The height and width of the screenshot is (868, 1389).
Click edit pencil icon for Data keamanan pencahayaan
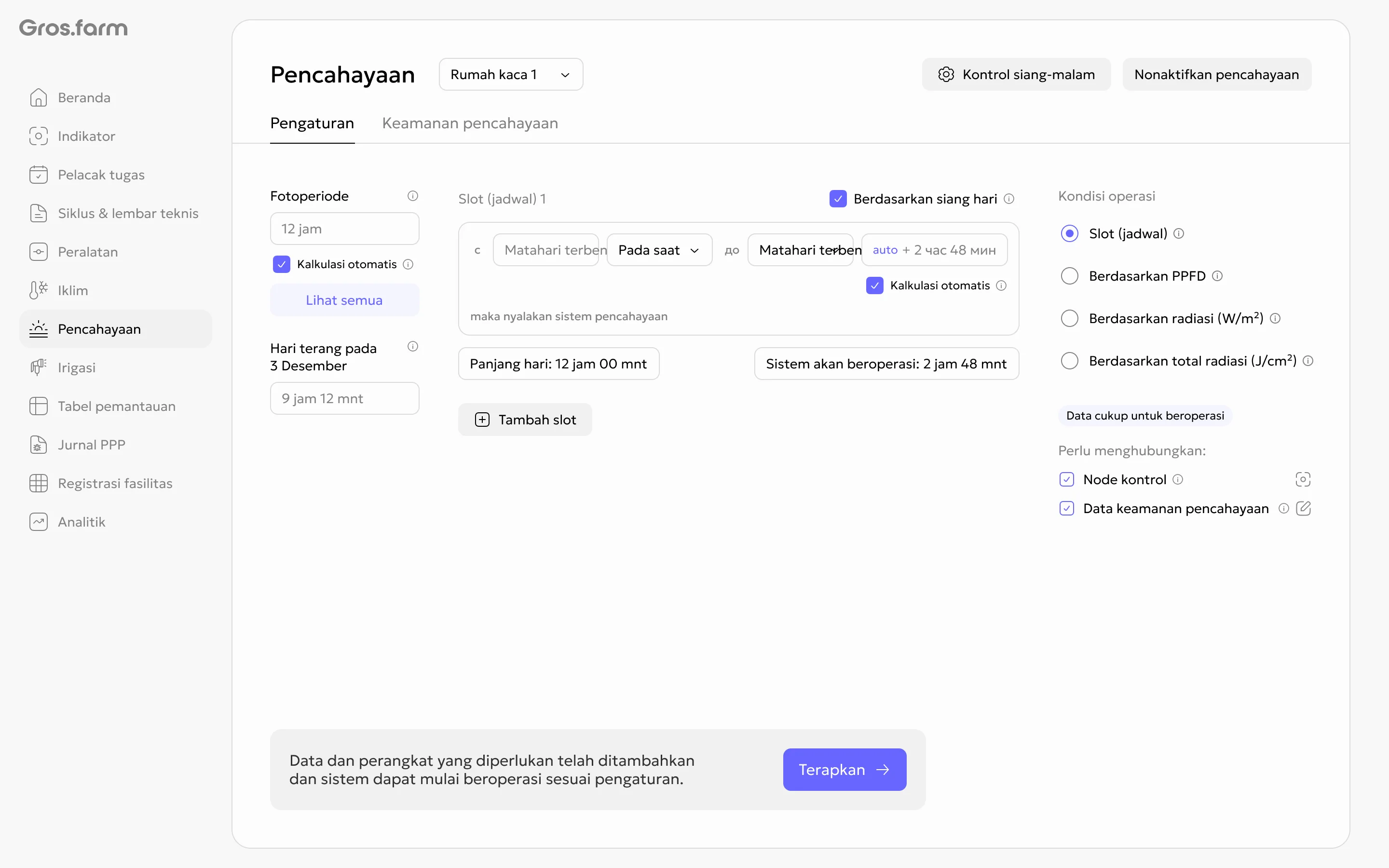coord(1304,508)
